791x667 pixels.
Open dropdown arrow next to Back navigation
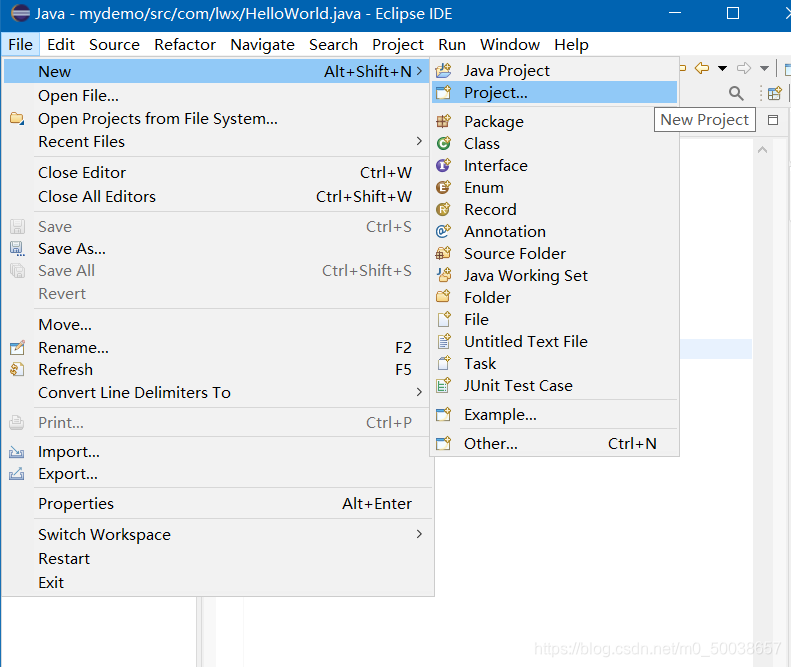coord(722,68)
